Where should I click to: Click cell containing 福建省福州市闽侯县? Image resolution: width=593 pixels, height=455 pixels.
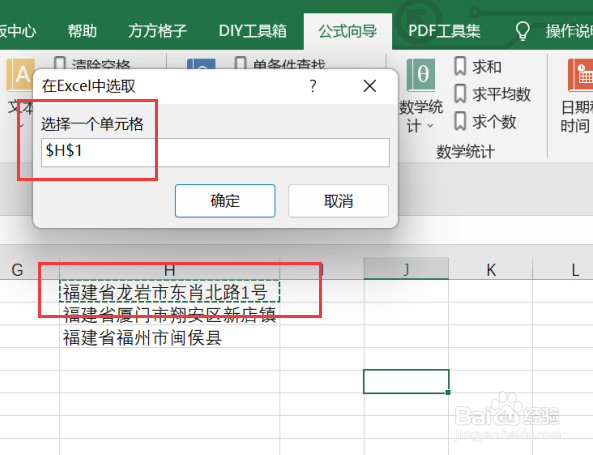pos(169,337)
